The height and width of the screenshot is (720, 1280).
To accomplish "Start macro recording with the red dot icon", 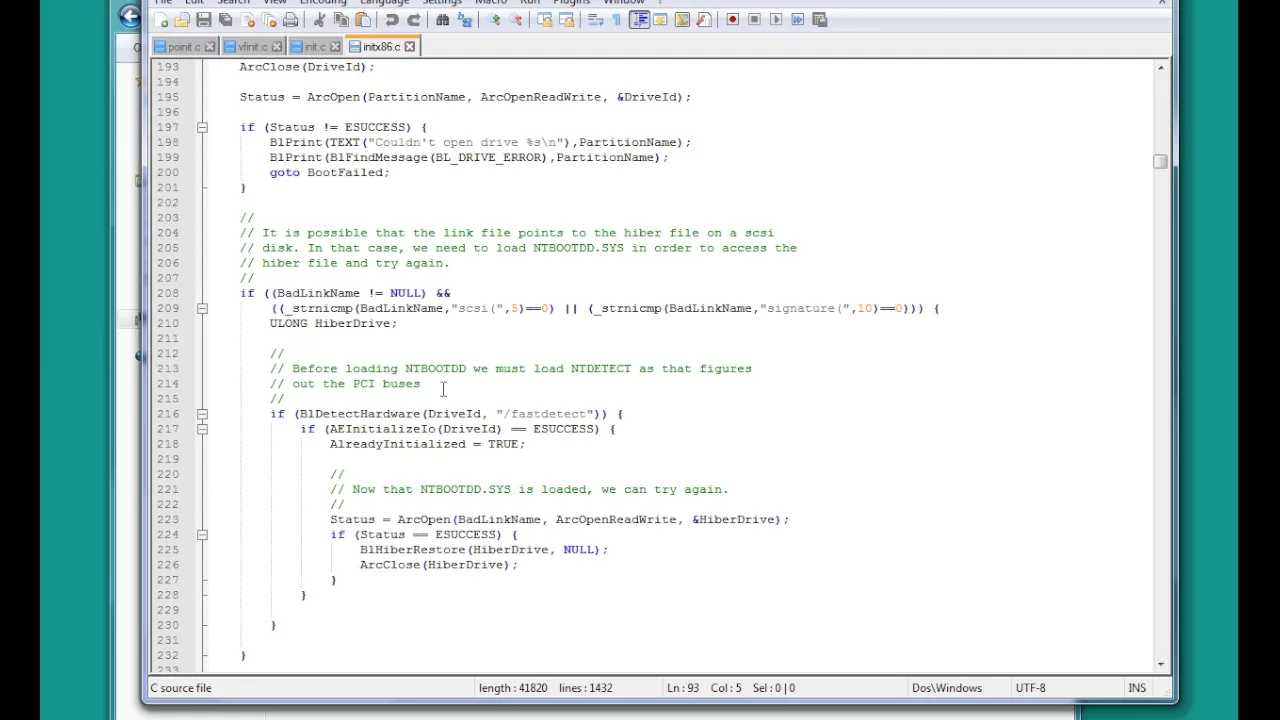I will click(733, 19).
